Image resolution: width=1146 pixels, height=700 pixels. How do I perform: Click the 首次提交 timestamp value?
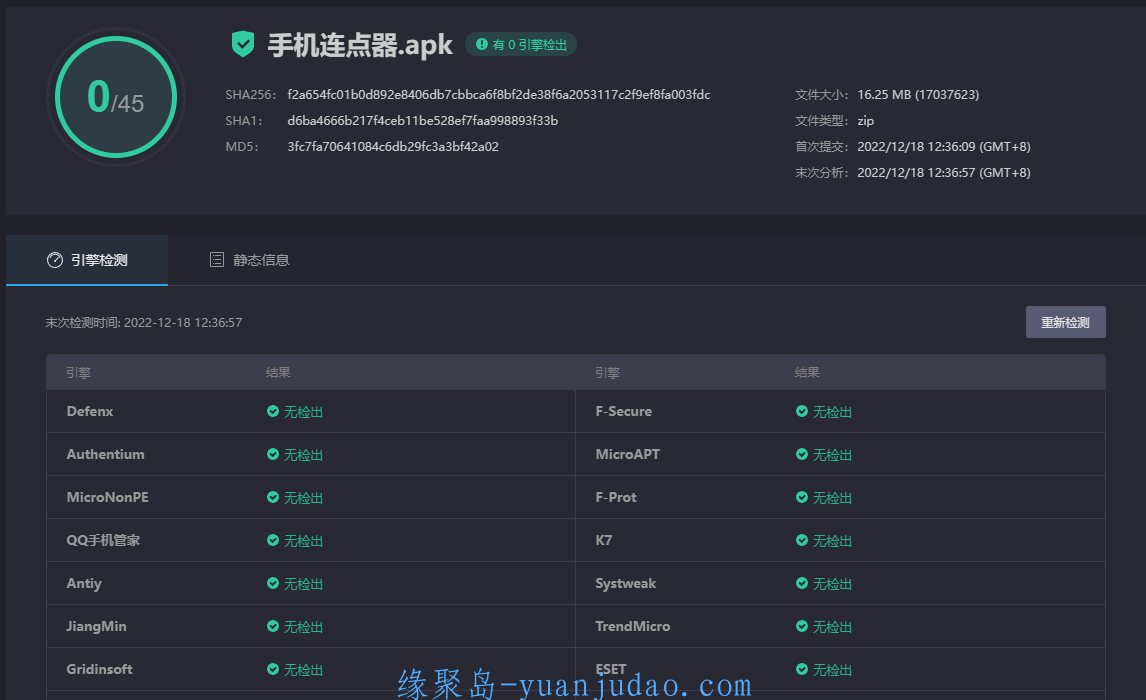[x=944, y=147]
